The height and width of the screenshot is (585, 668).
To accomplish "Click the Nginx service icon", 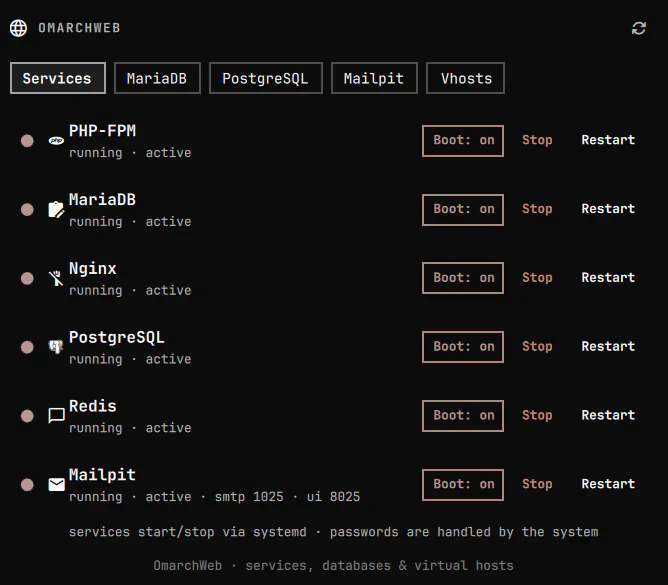I will tap(56, 278).
